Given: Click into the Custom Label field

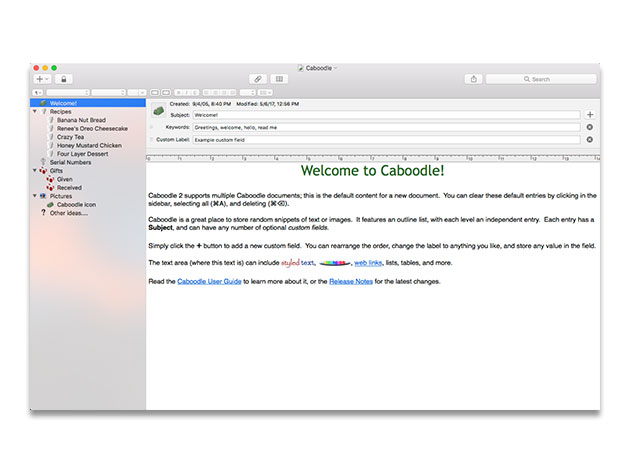Looking at the screenshot, I should (387, 140).
